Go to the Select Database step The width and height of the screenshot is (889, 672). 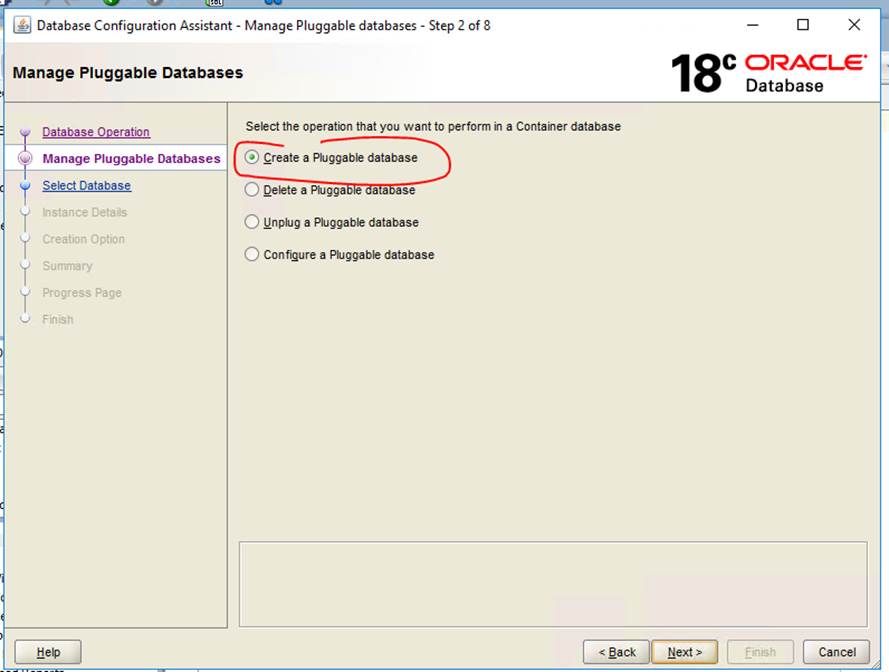click(x=86, y=185)
